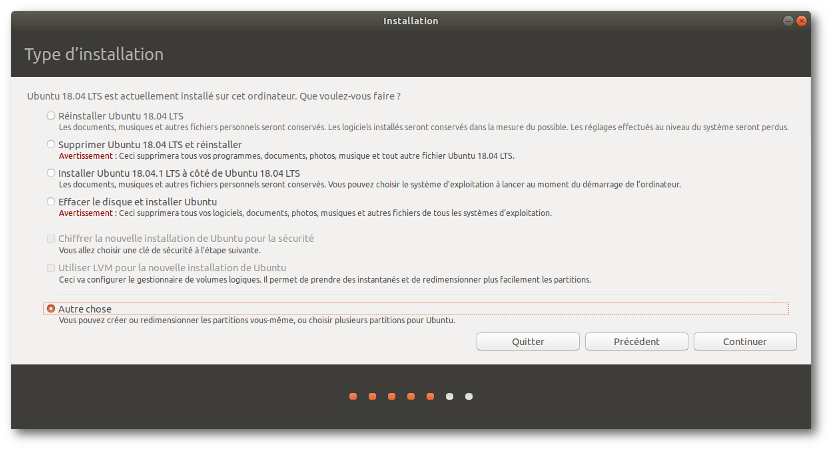Enable Chiffrer la nouvelle installation checkbox

point(51,238)
